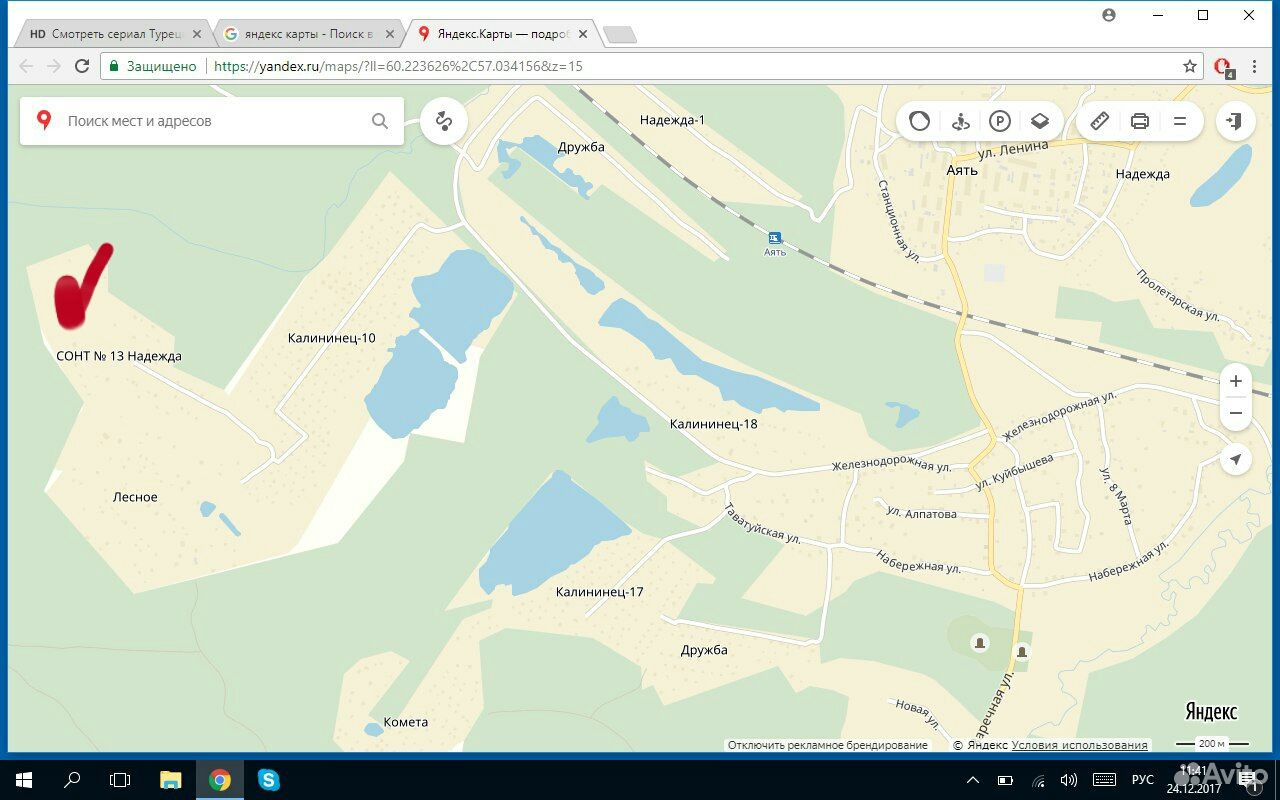Open Task View on the taskbar
The width and height of the screenshot is (1280, 800).
[x=120, y=780]
